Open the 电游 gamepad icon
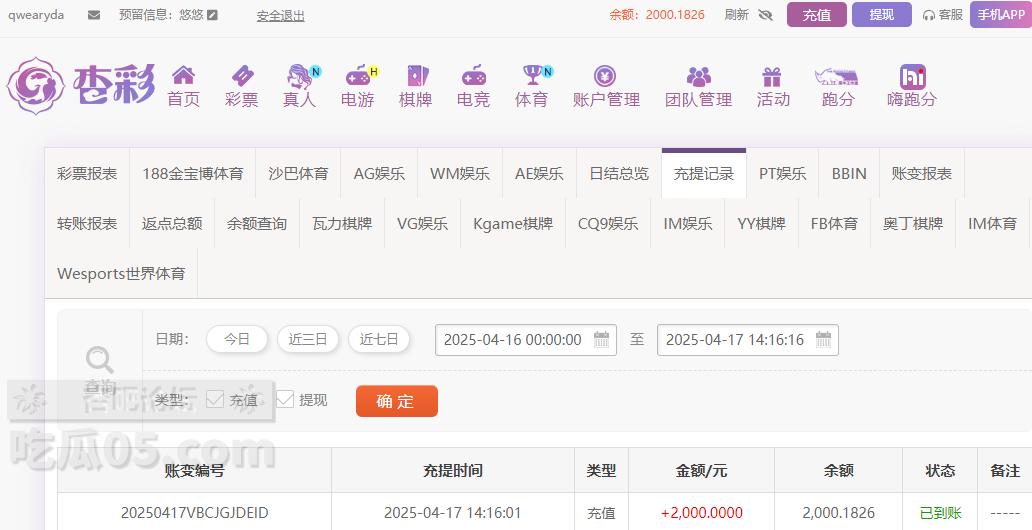Viewport: 1032px width, 530px height. (x=358, y=76)
